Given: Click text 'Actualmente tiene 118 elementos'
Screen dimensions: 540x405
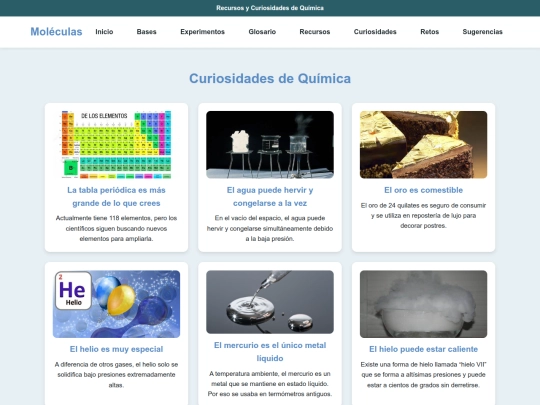Looking at the screenshot, I should (116, 228).
